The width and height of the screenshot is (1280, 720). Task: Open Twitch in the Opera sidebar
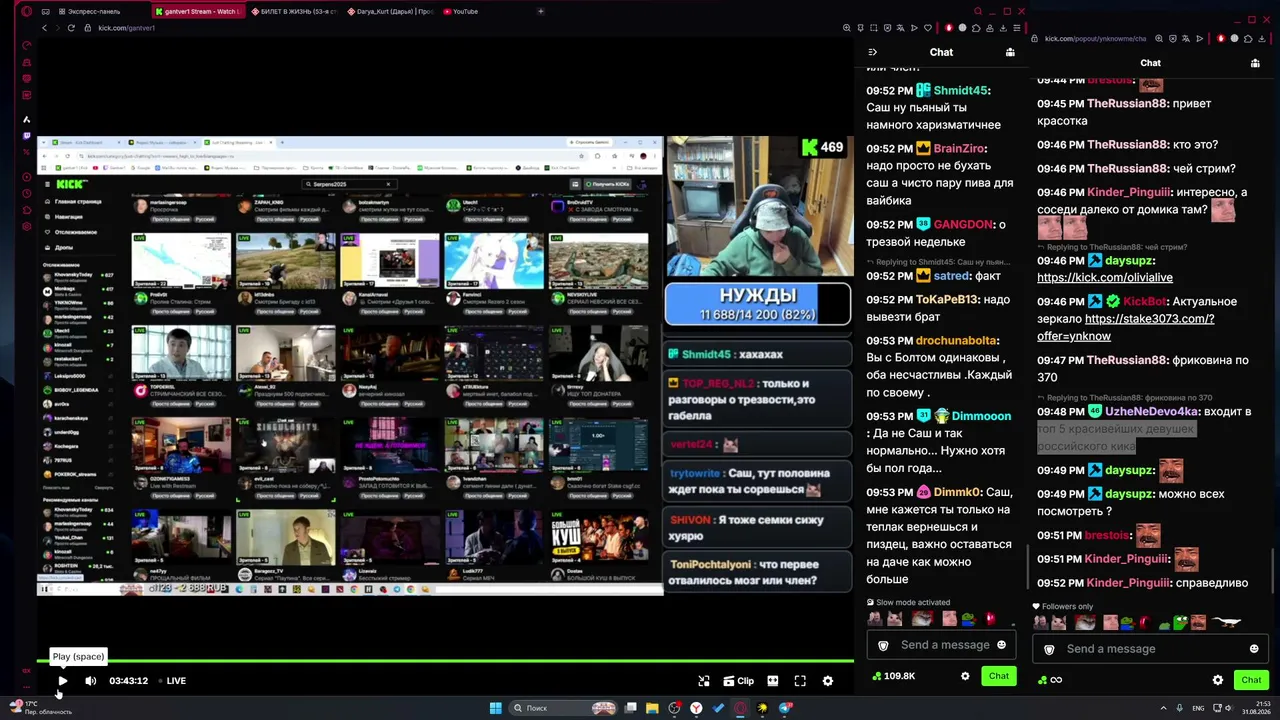click(x=27, y=136)
